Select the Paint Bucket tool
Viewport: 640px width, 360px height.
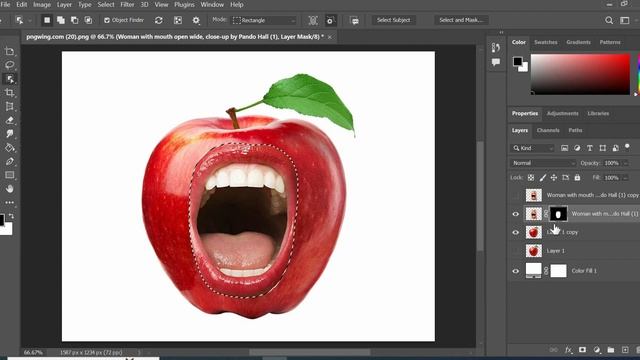click(9, 148)
